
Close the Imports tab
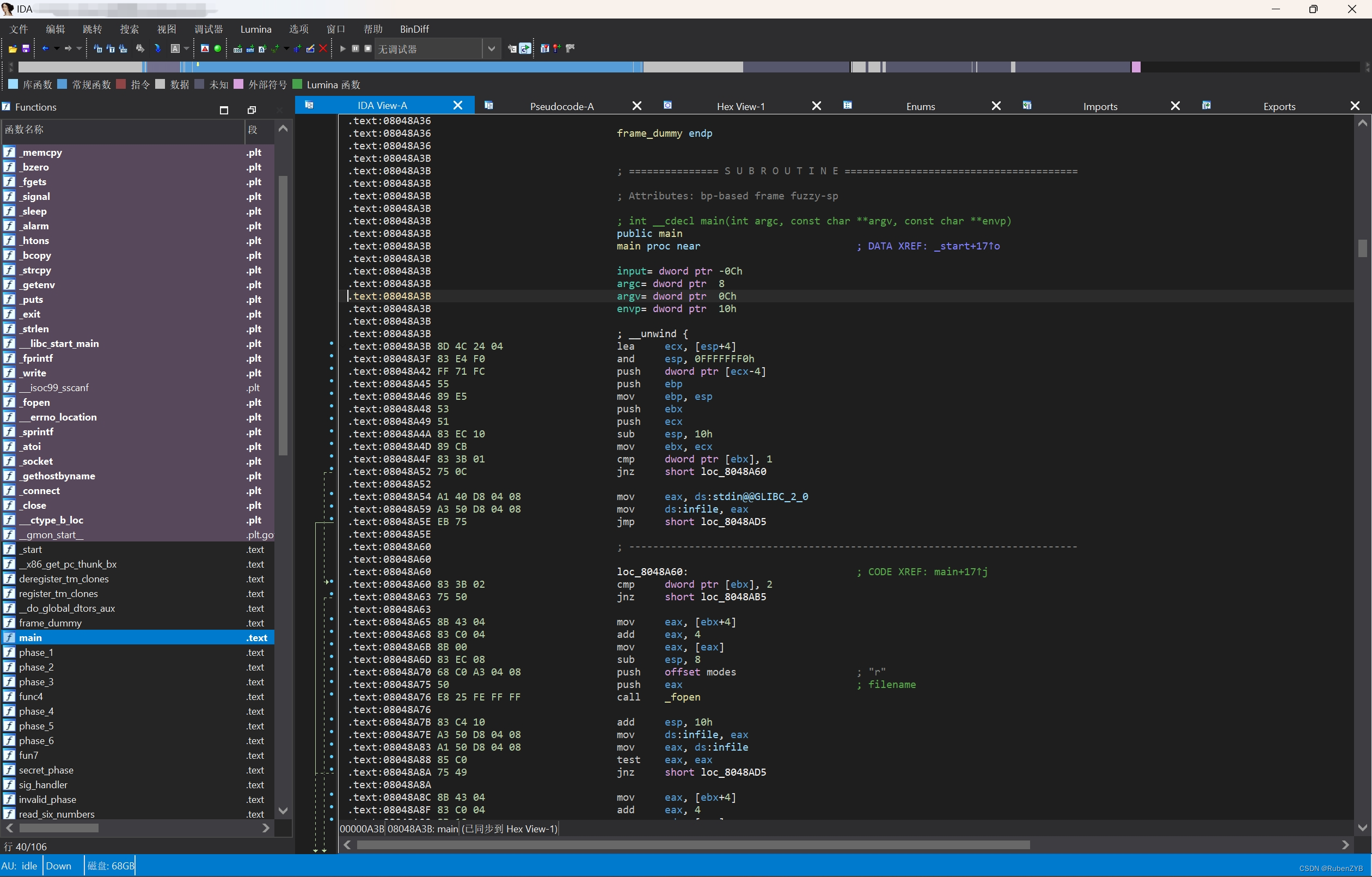1175,106
